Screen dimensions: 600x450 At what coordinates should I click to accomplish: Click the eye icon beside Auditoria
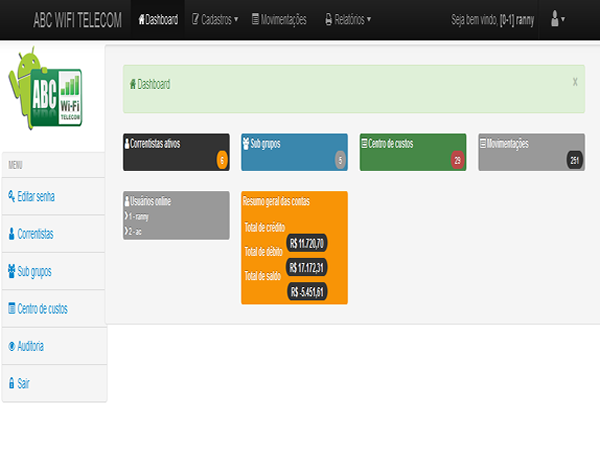click(x=11, y=346)
